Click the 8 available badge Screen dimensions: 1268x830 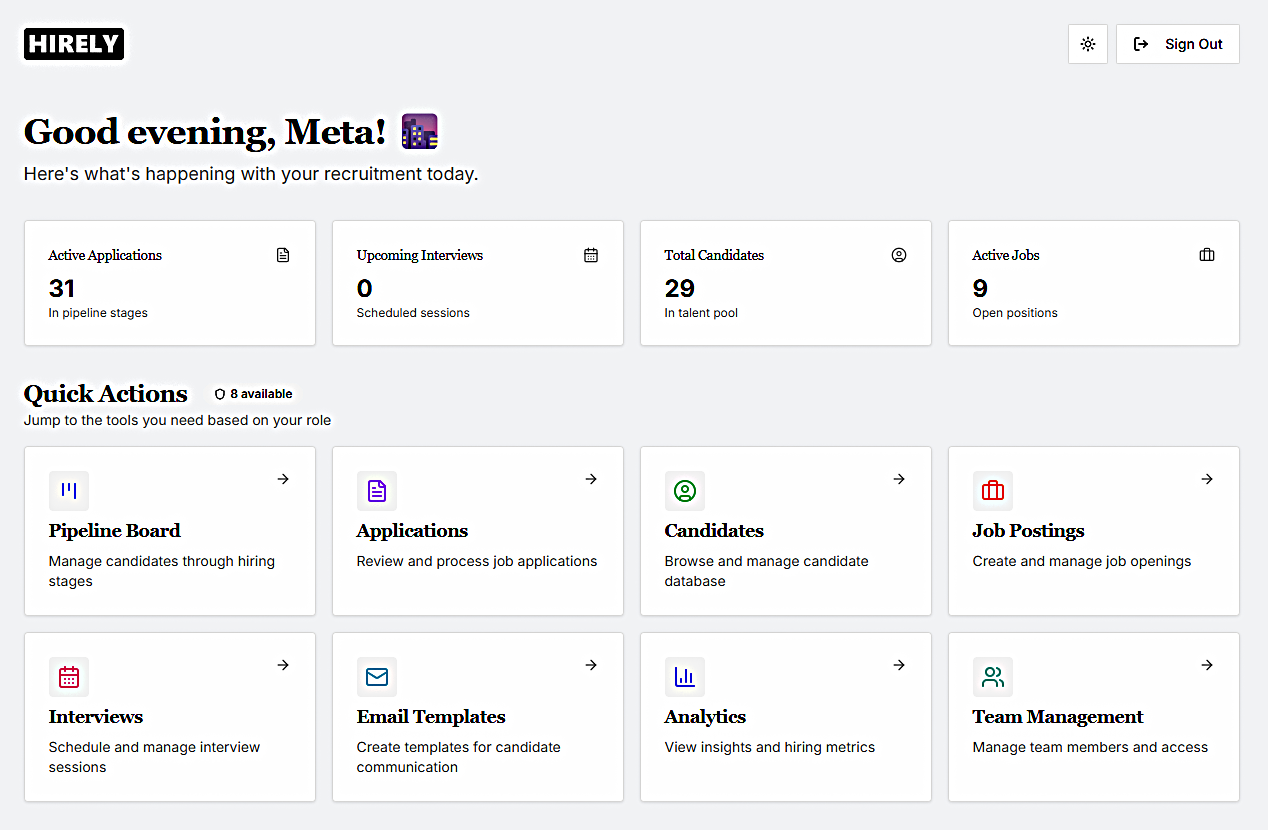[x=253, y=393]
